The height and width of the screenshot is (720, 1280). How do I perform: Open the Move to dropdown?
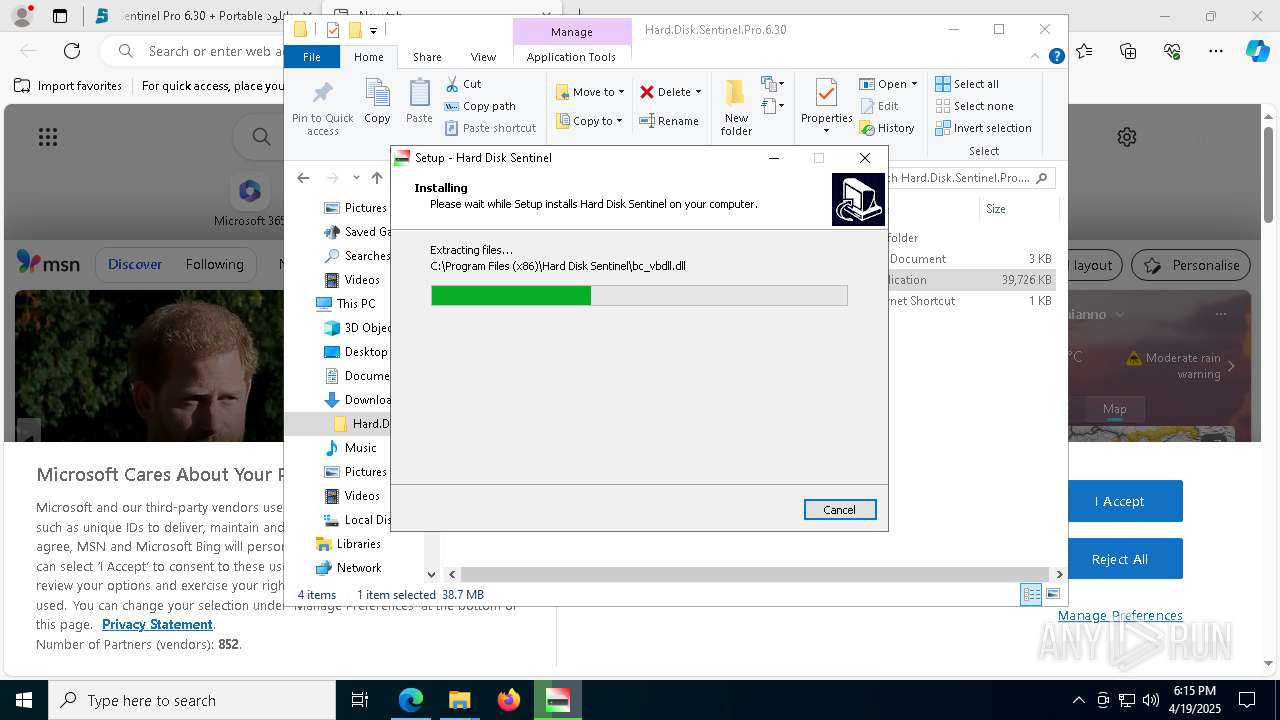point(590,92)
